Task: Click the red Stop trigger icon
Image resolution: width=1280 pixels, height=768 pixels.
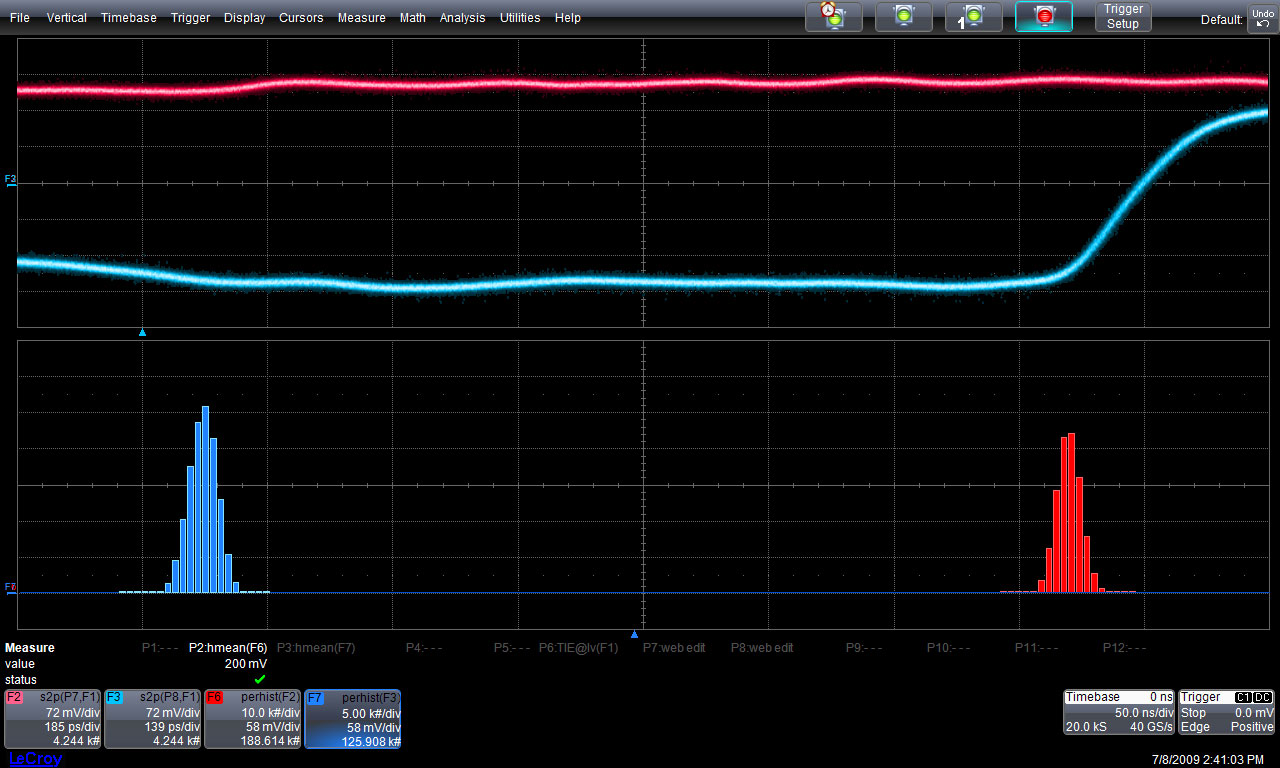Action: pyautogui.click(x=1044, y=16)
